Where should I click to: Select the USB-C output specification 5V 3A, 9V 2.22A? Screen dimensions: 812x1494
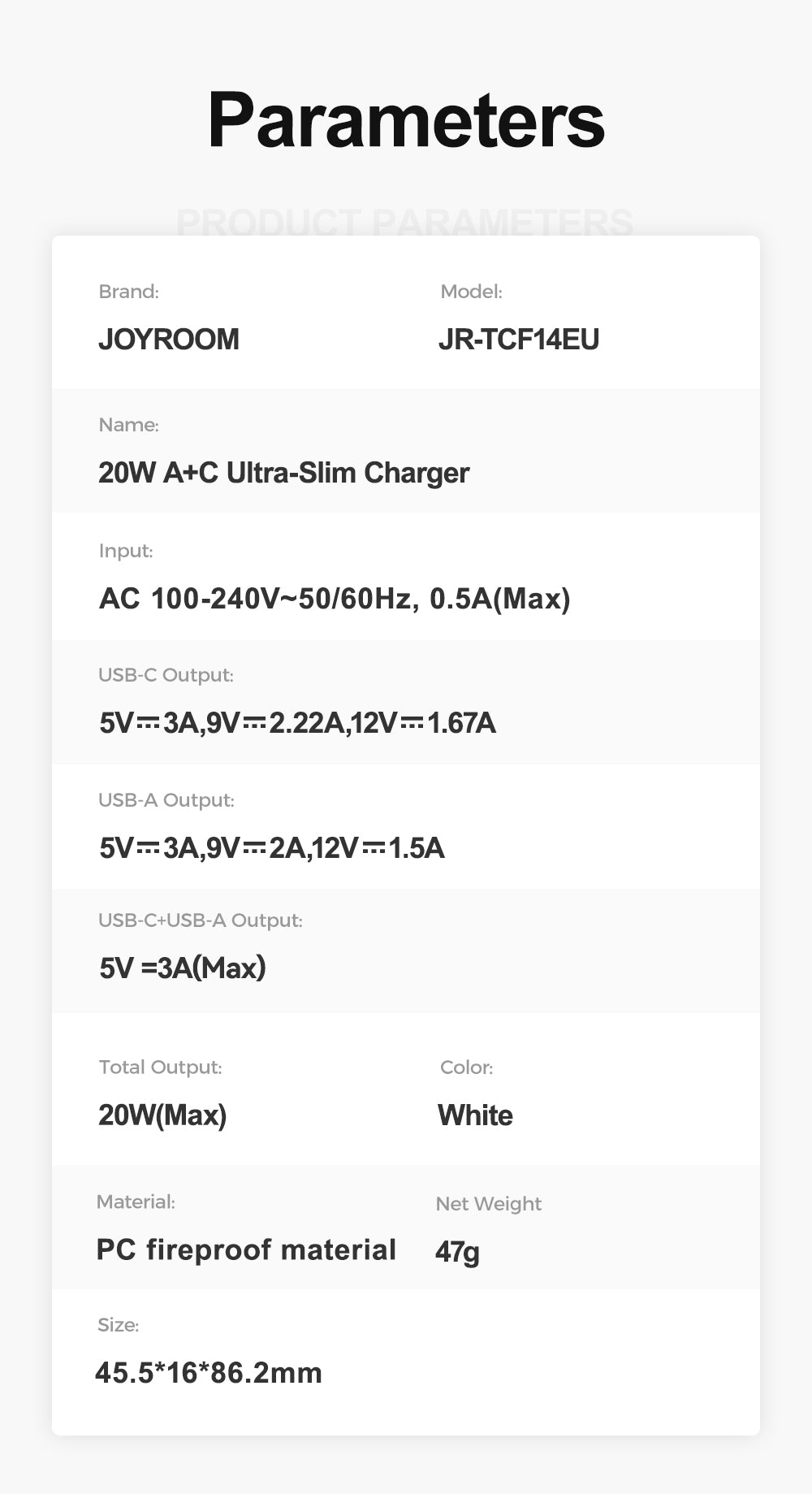click(297, 722)
